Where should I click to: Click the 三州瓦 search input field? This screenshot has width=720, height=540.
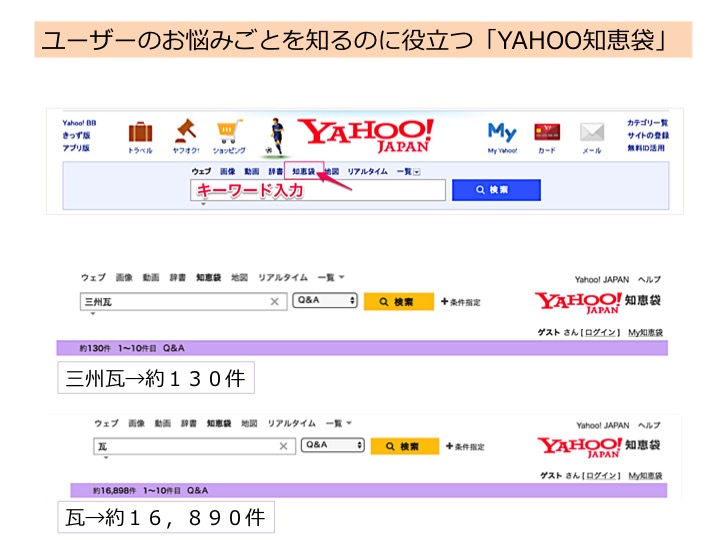point(184,302)
